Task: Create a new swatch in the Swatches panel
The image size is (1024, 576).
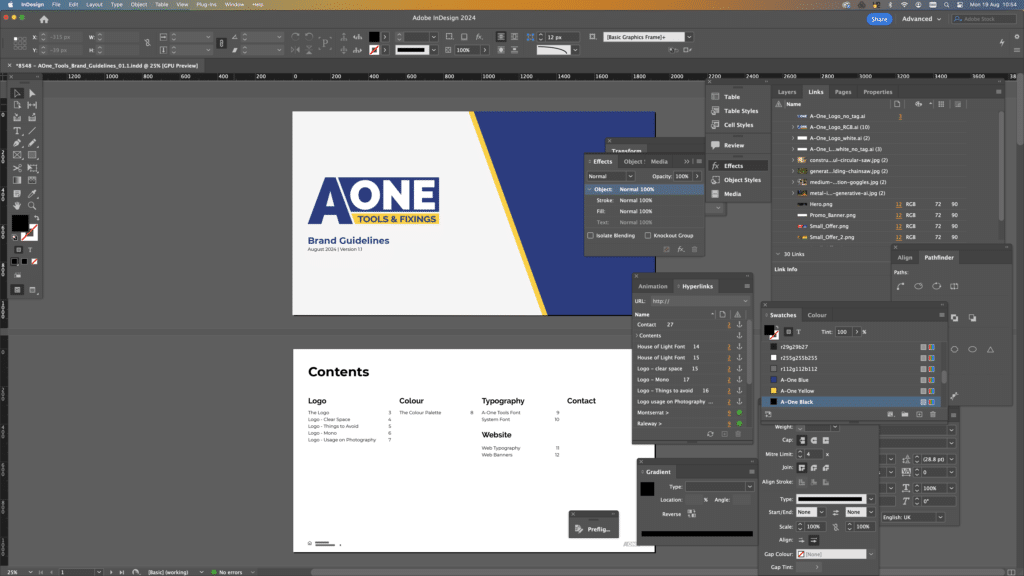Action: pyautogui.click(x=919, y=415)
